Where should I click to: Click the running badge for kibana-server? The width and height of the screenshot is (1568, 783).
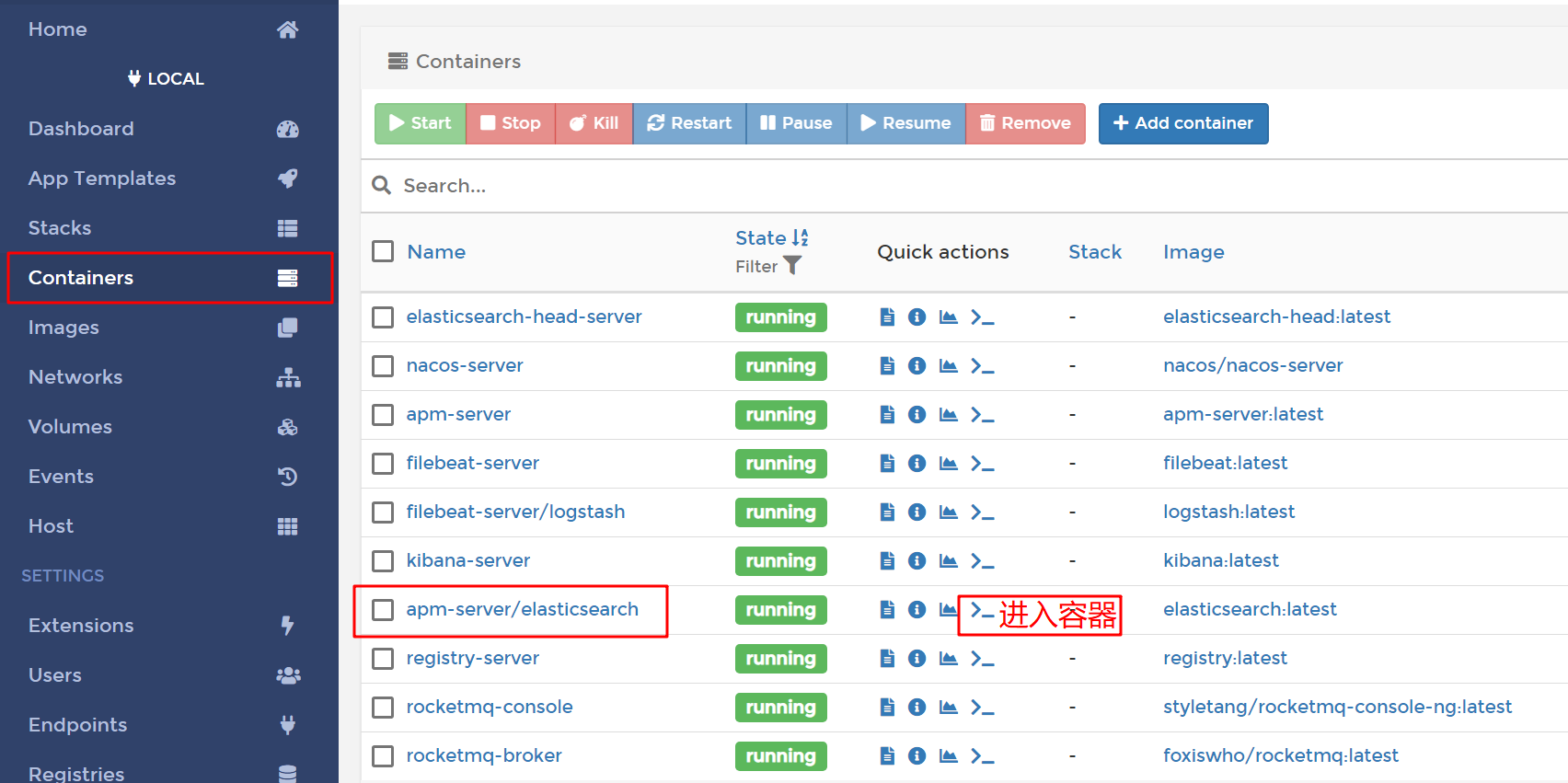(781, 561)
